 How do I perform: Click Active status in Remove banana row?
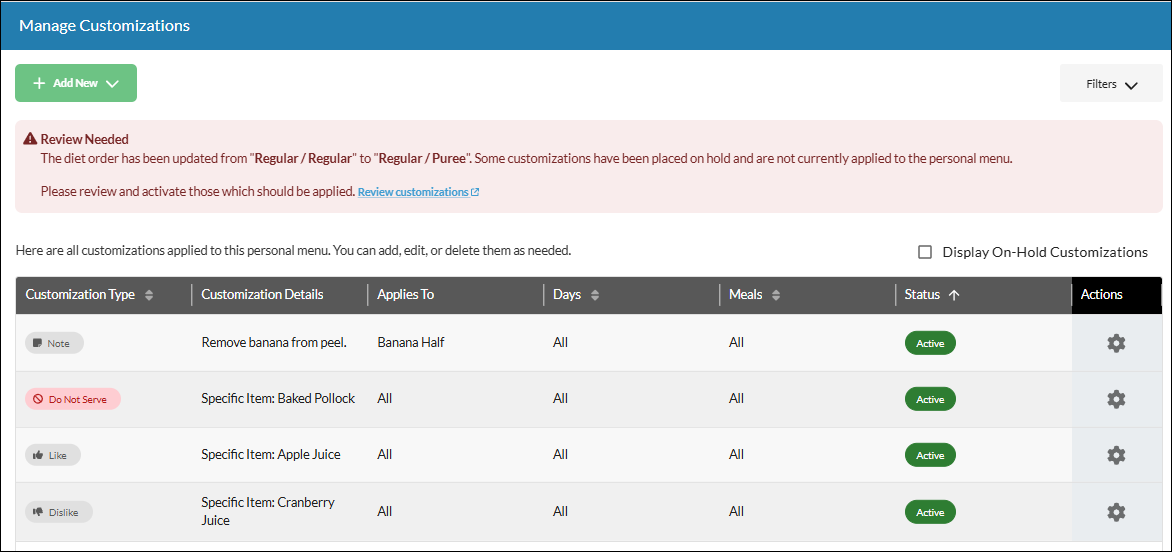click(930, 344)
